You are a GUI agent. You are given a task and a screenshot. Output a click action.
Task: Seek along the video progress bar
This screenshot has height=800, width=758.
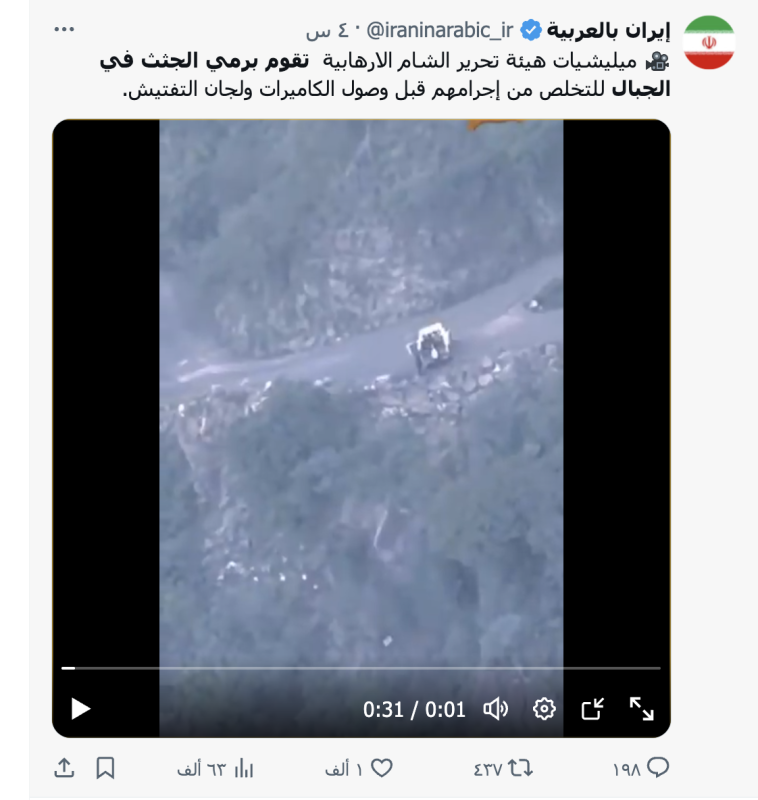click(361, 668)
